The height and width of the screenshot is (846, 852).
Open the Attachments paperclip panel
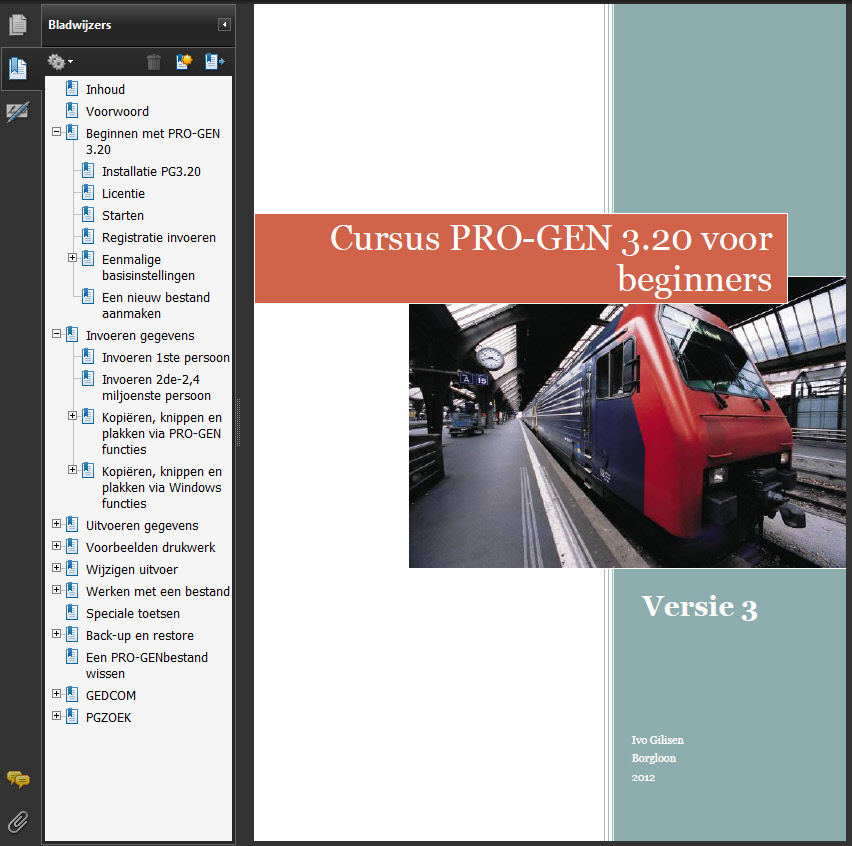coord(18,822)
